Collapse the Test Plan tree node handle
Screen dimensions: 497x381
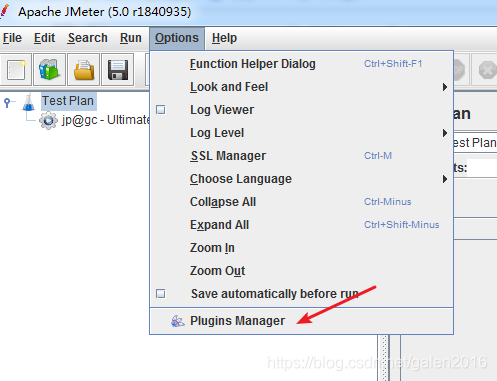coord(7,102)
